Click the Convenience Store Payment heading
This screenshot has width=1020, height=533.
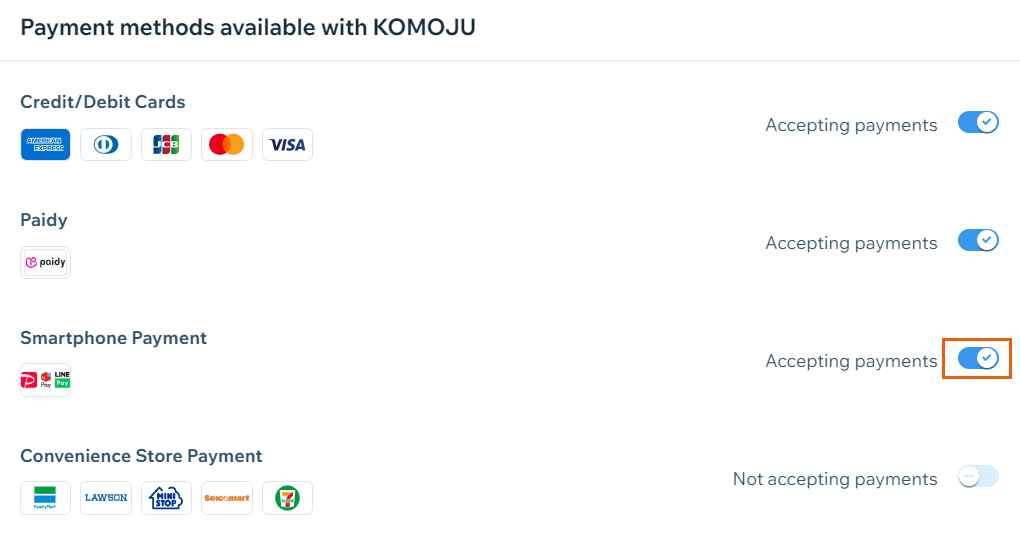coord(141,456)
